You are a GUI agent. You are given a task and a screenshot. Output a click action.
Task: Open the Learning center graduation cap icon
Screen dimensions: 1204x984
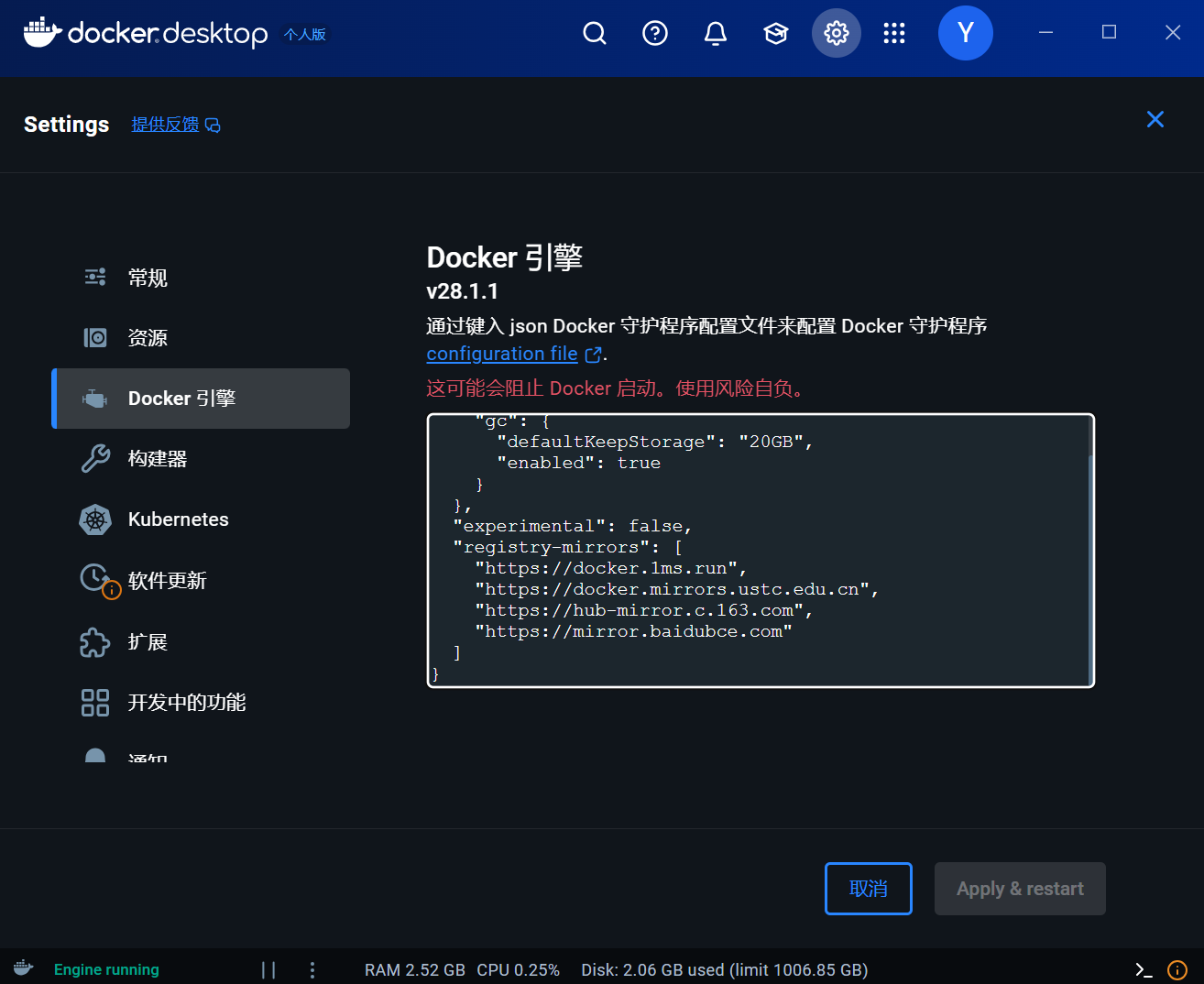pos(776,33)
